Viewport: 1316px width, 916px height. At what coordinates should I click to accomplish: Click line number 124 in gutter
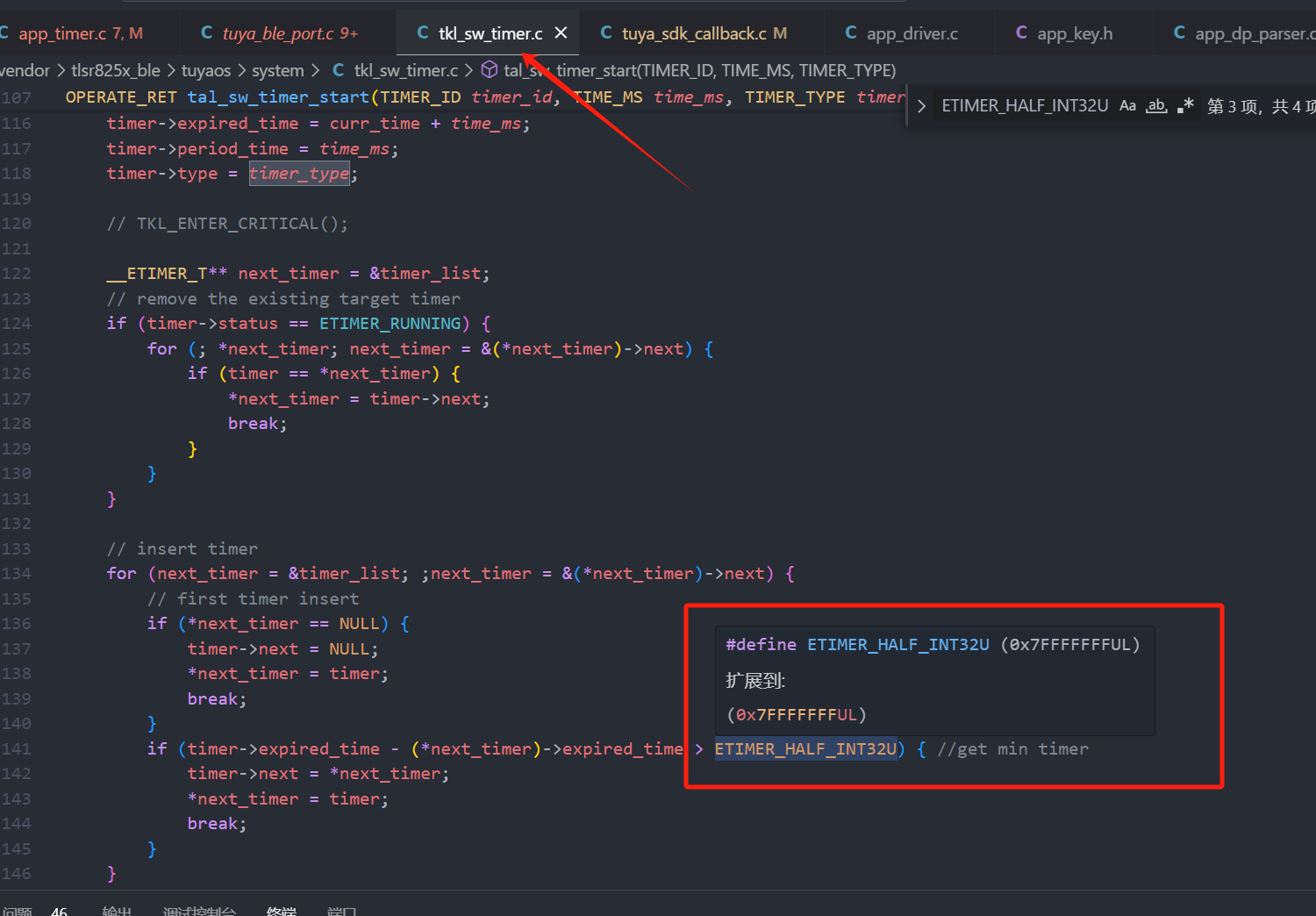tap(16, 324)
